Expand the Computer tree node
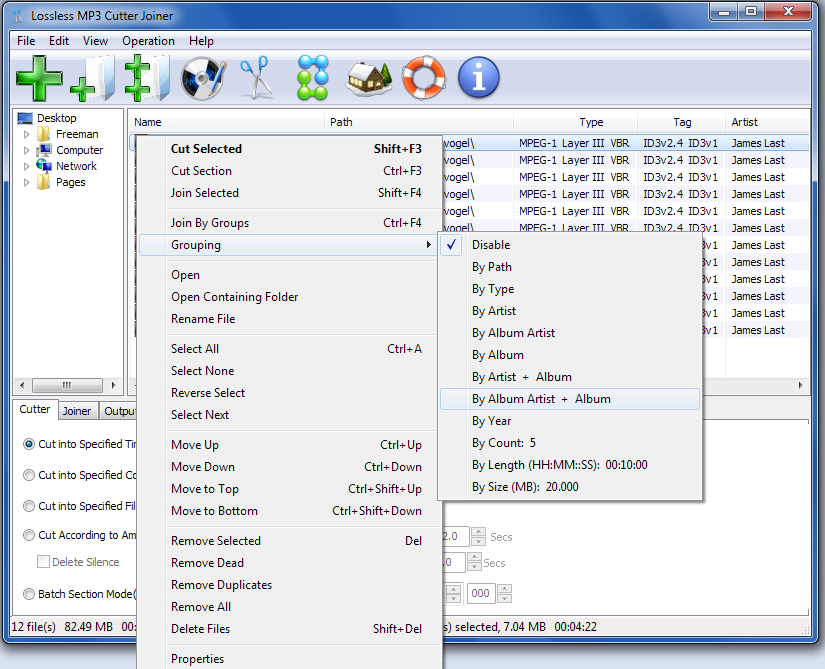Screen dimensions: 825x669 pos(26,150)
